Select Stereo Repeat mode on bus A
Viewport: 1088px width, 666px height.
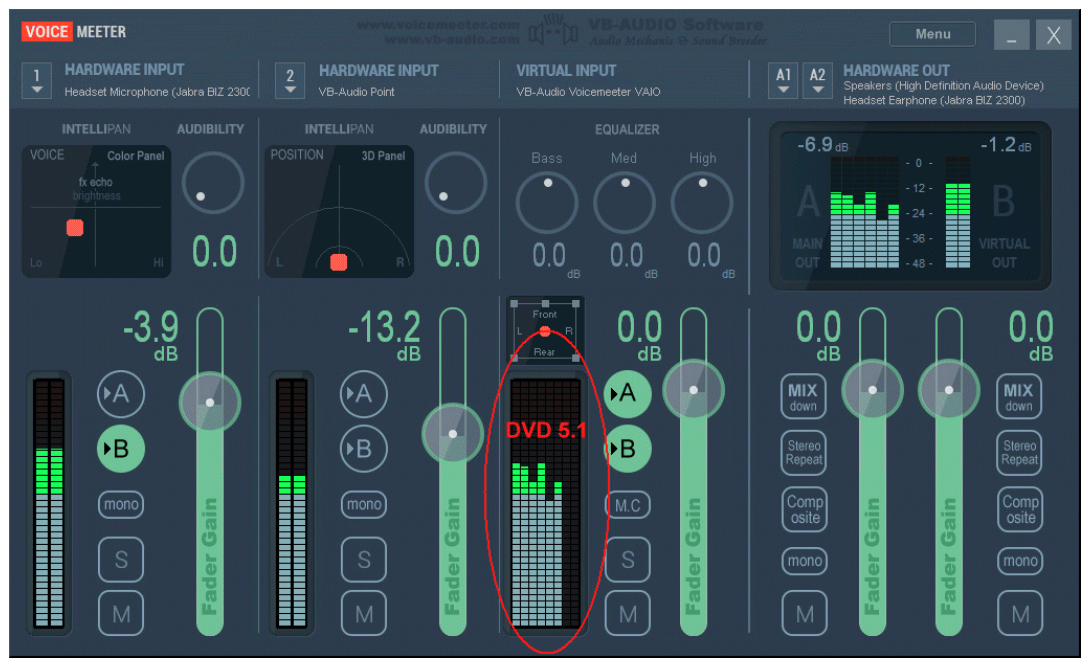click(x=804, y=453)
